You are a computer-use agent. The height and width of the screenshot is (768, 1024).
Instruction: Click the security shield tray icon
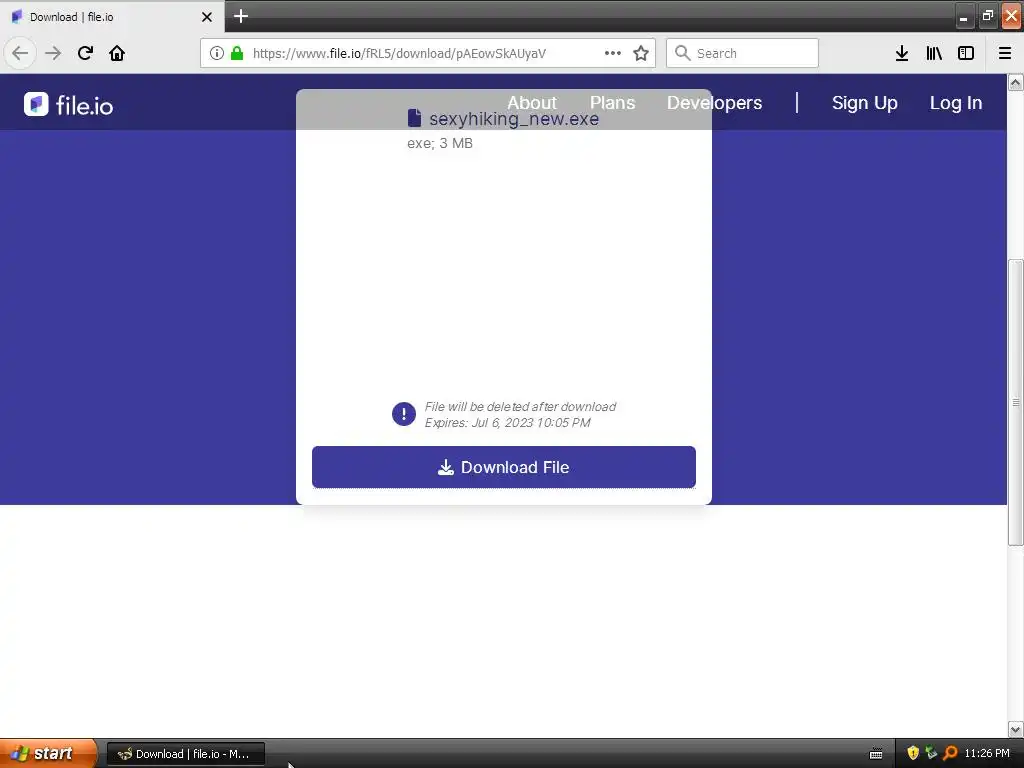tap(913, 753)
